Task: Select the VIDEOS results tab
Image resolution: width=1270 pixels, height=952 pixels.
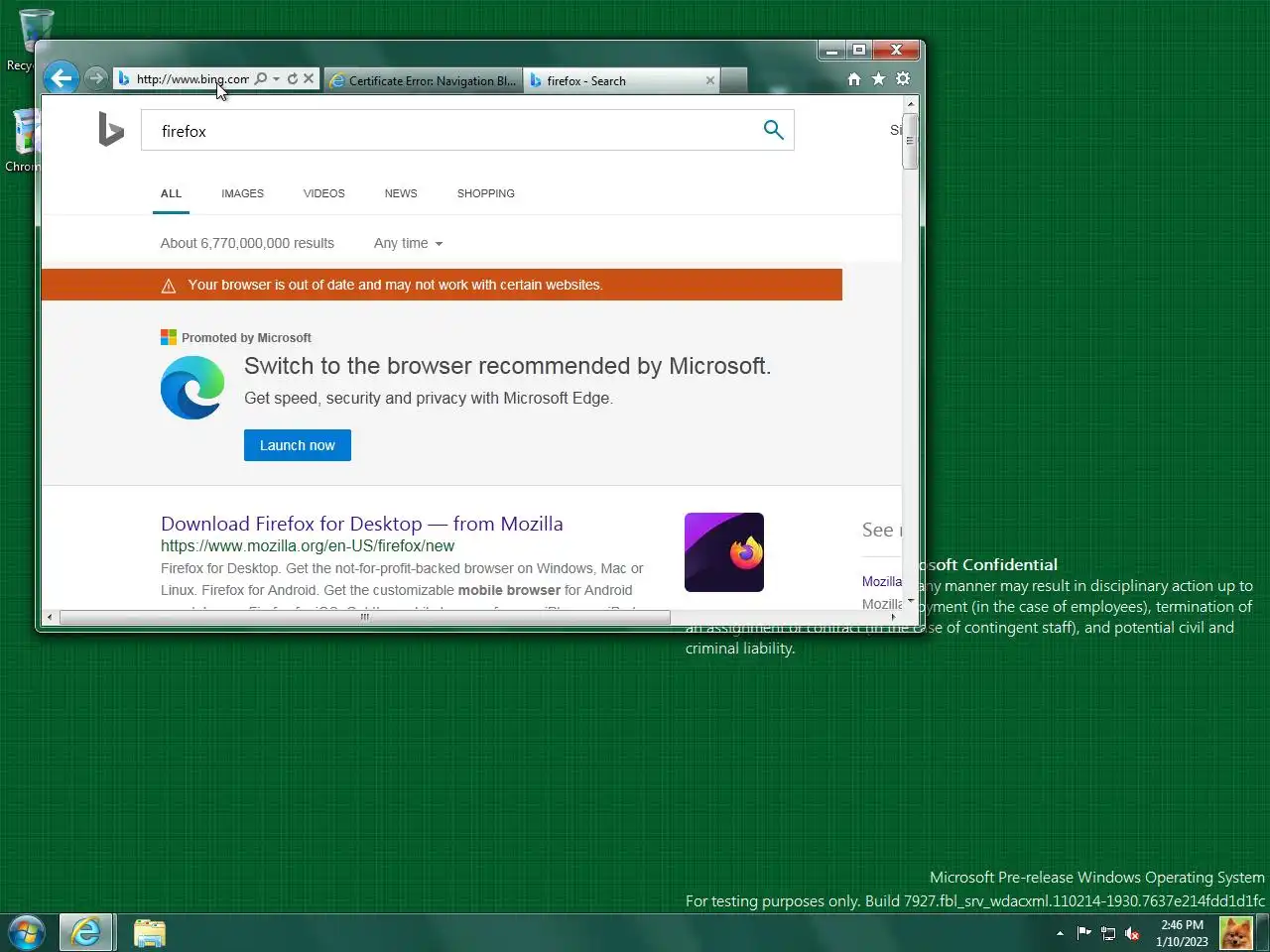Action: coord(323,193)
